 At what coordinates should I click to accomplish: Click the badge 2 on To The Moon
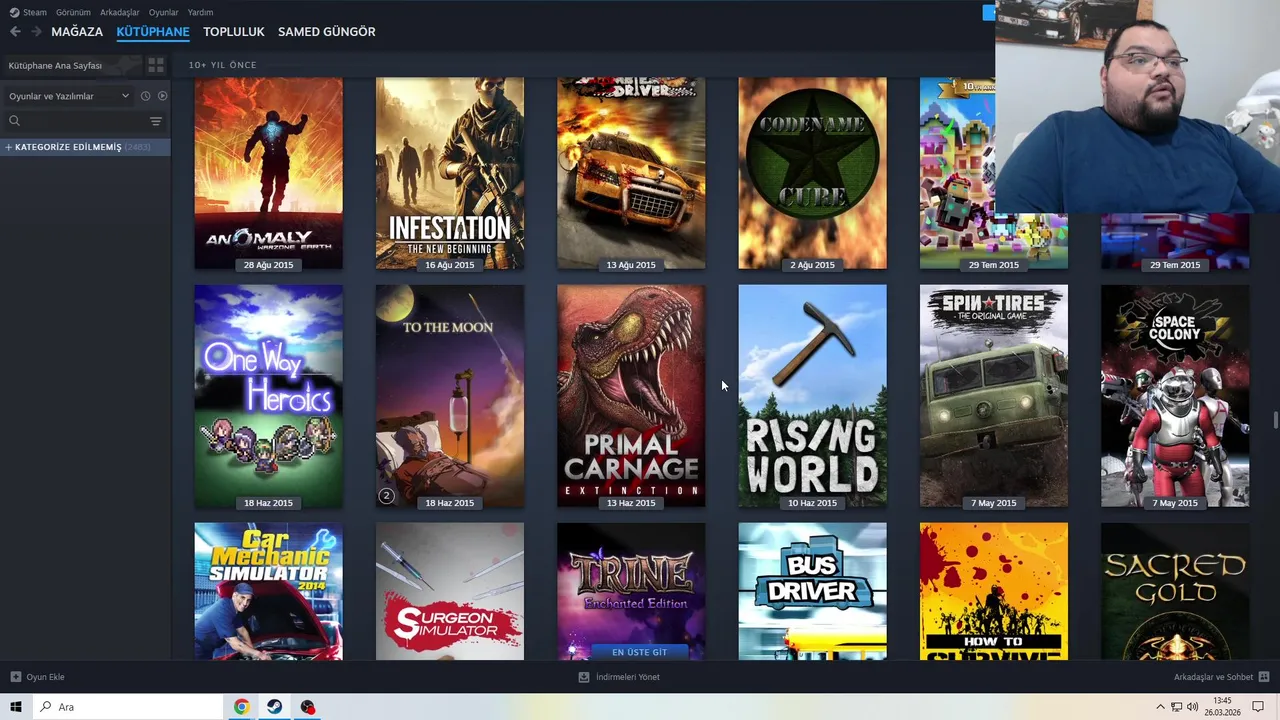point(386,495)
